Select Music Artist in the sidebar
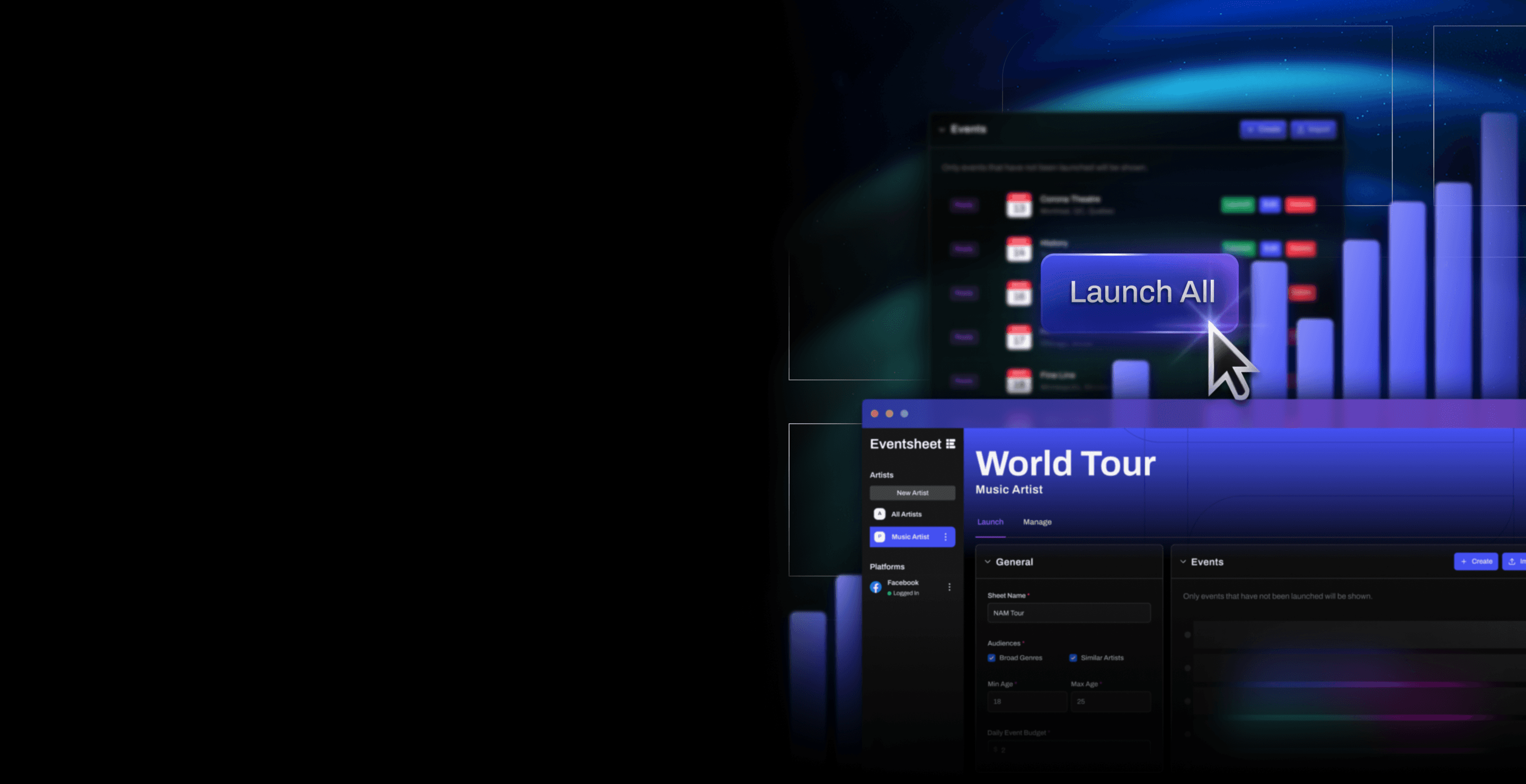The image size is (1526, 784). (x=912, y=537)
